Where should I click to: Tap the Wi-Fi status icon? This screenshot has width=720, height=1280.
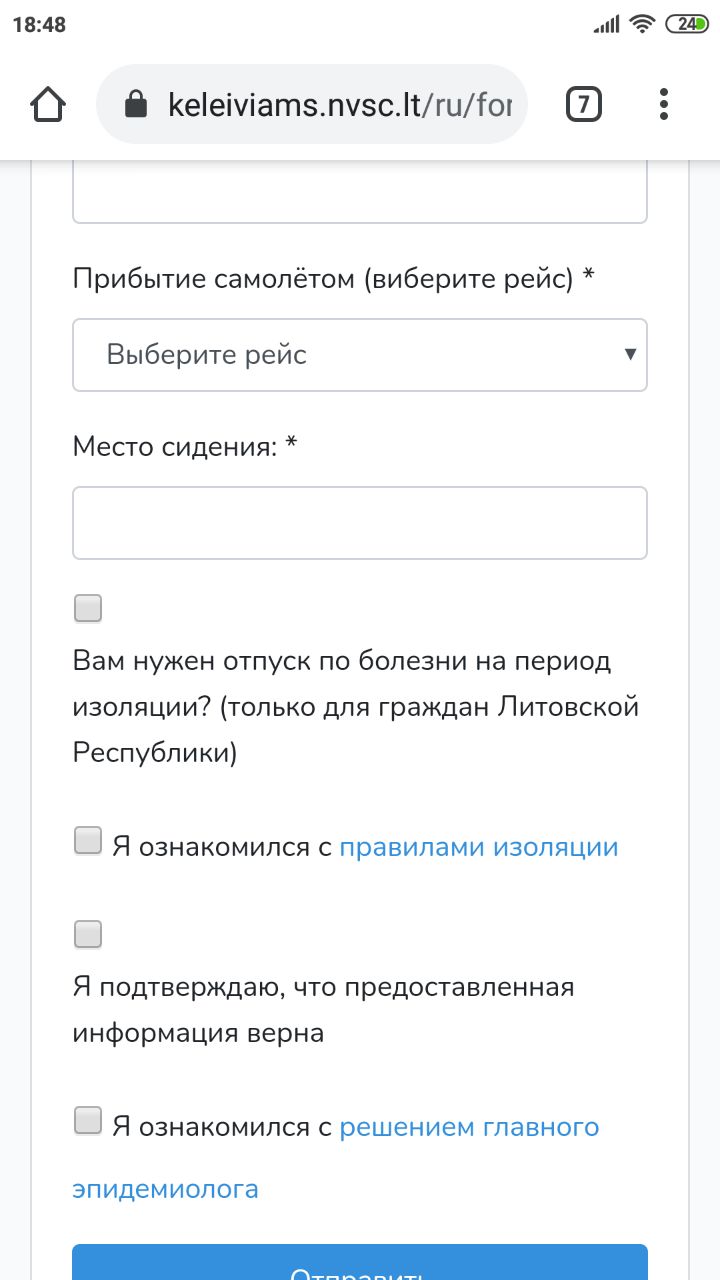(x=642, y=25)
